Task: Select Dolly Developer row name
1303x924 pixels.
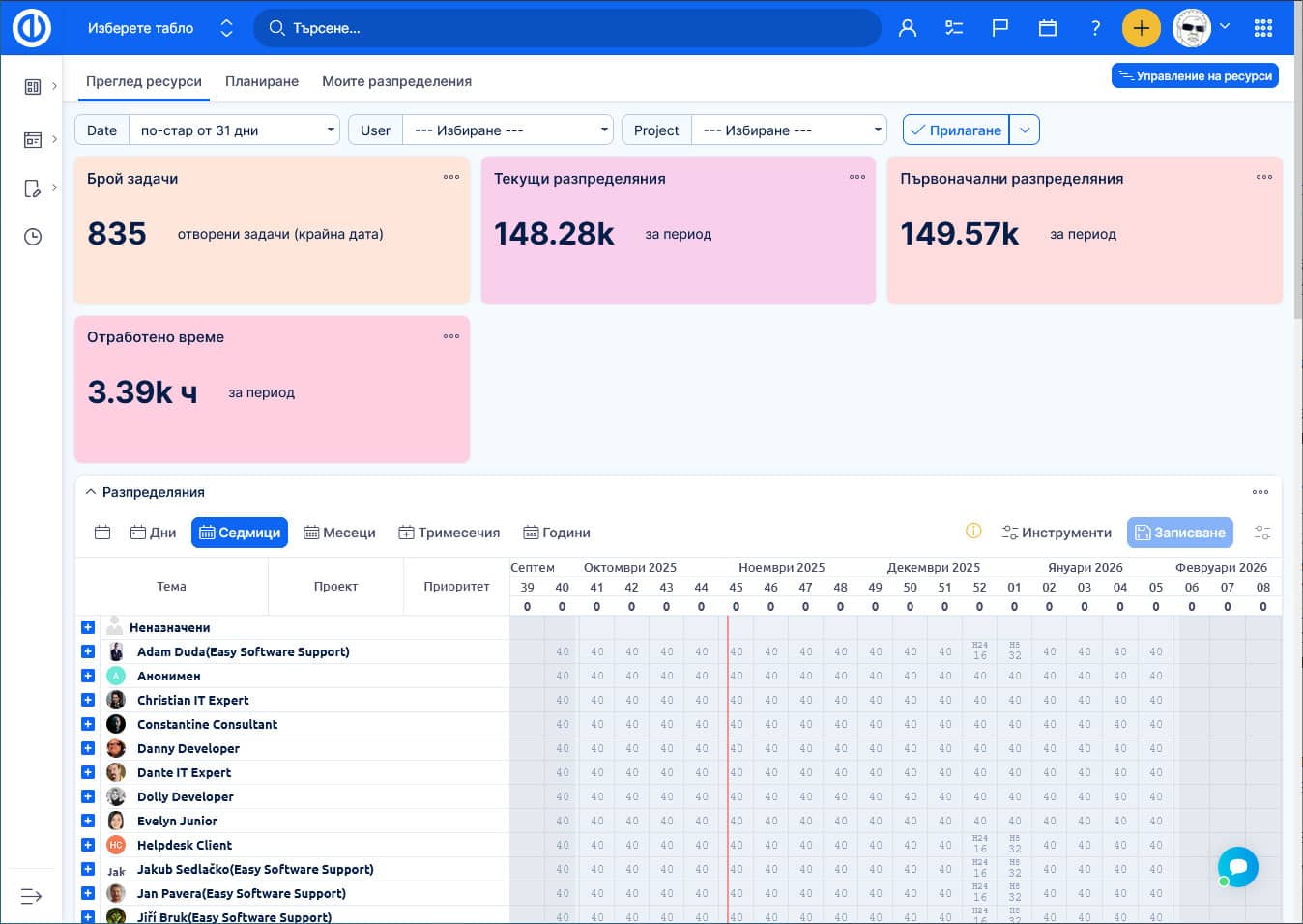Action: (186, 796)
